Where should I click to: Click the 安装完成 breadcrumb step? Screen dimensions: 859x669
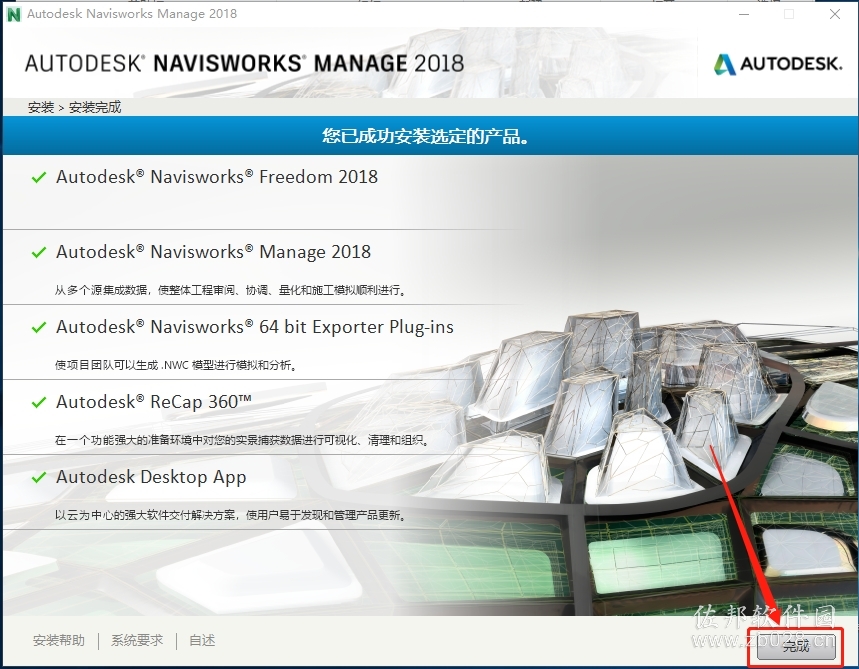point(95,107)
